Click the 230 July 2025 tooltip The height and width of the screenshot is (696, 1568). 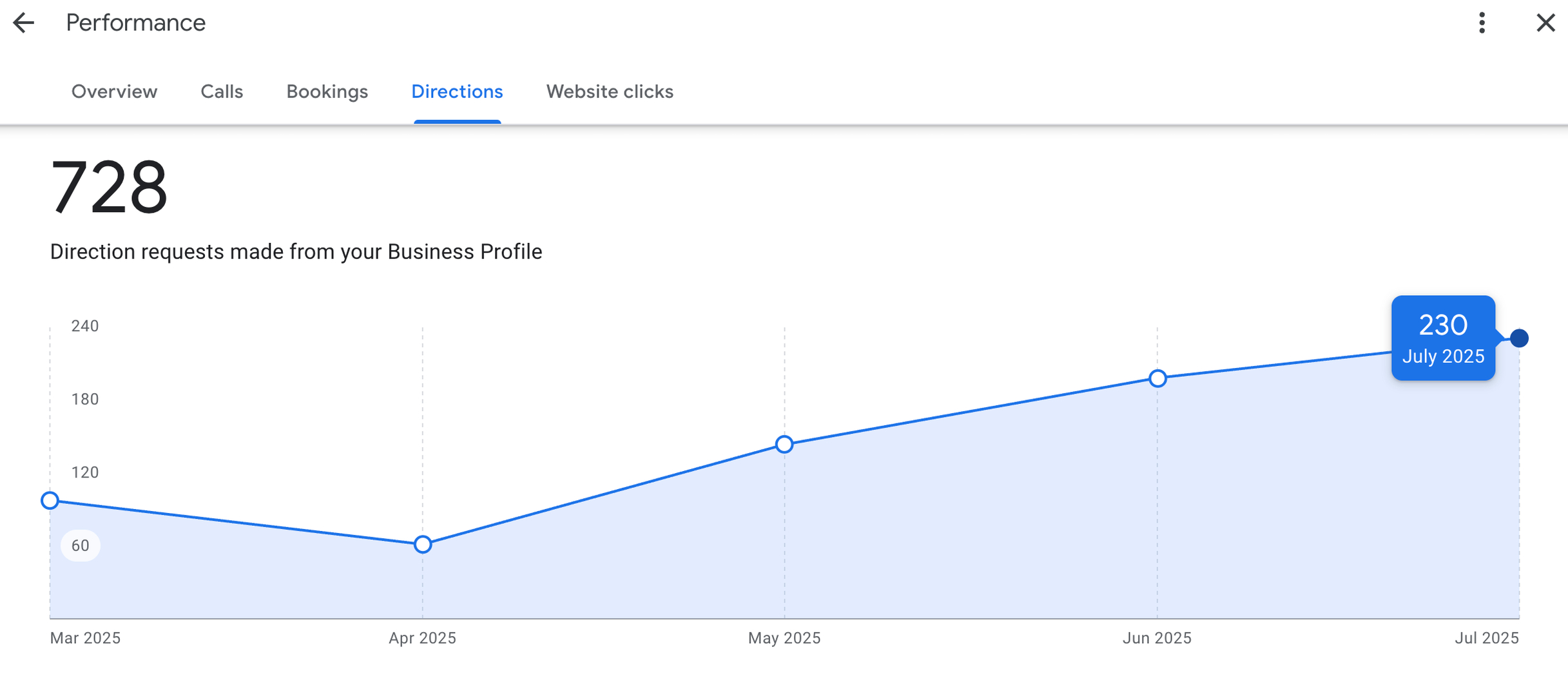pyautogui.click(x=1442, y=338)
